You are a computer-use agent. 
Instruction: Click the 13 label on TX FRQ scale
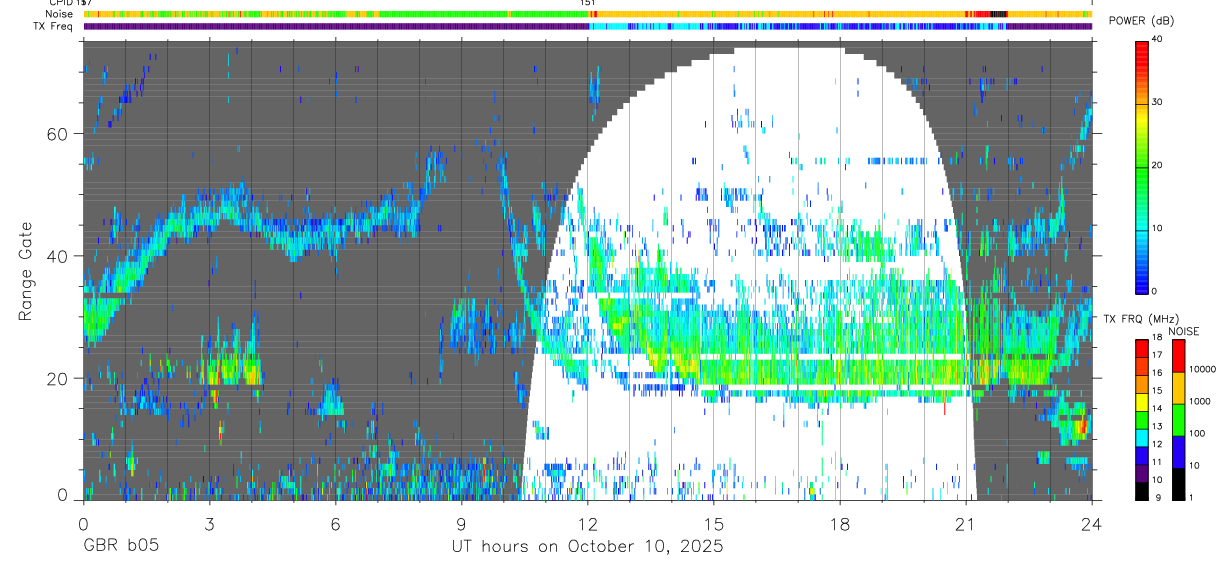click(1158, 427)
